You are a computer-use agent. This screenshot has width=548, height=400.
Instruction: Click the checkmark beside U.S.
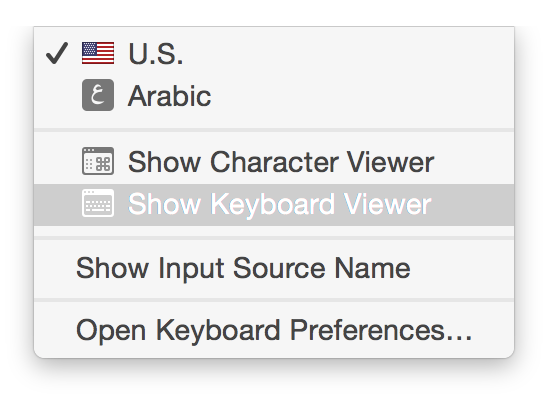tap(57, 53)
